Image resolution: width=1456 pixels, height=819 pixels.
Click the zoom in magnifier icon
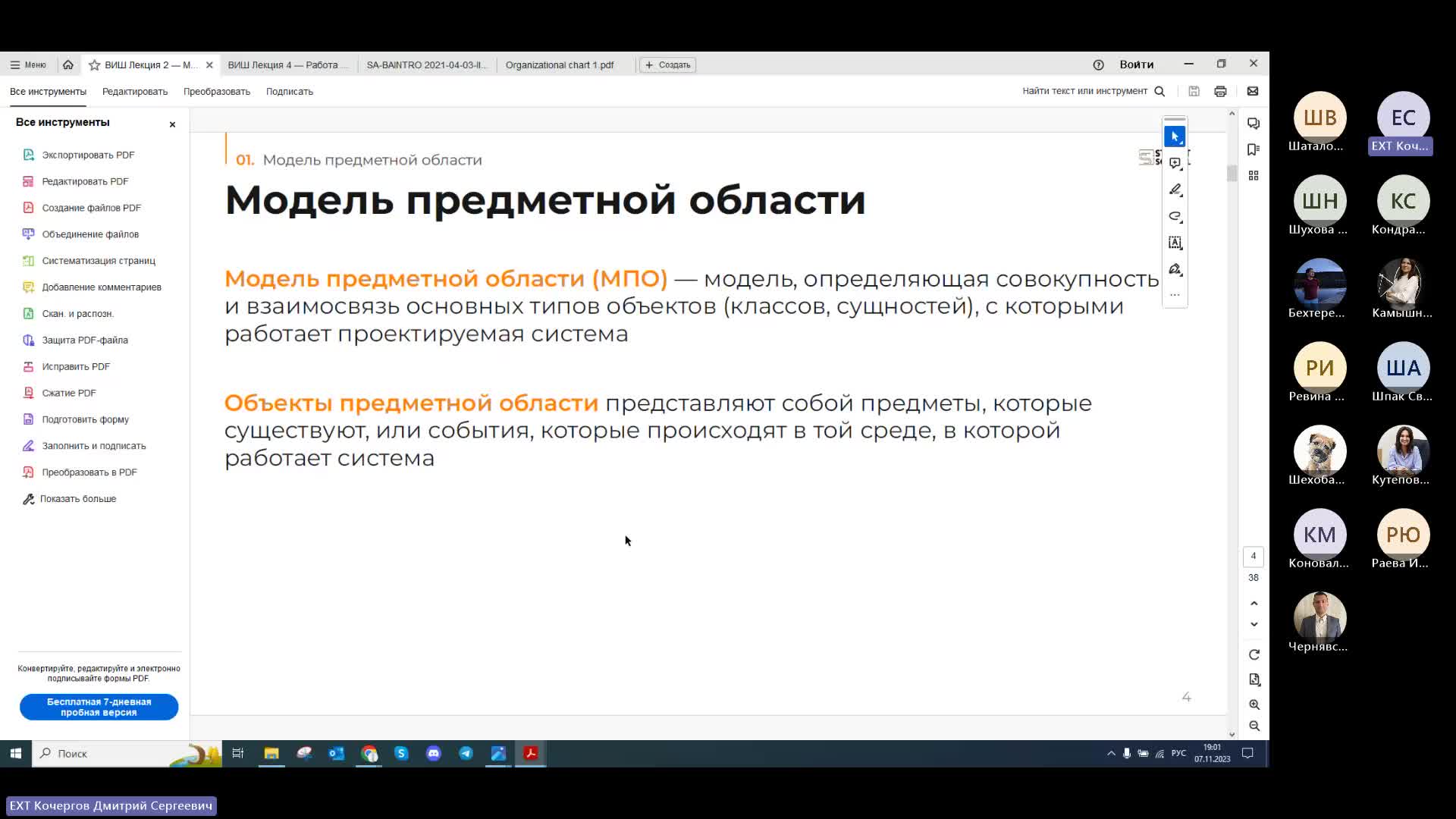(x=1254, y=704)
